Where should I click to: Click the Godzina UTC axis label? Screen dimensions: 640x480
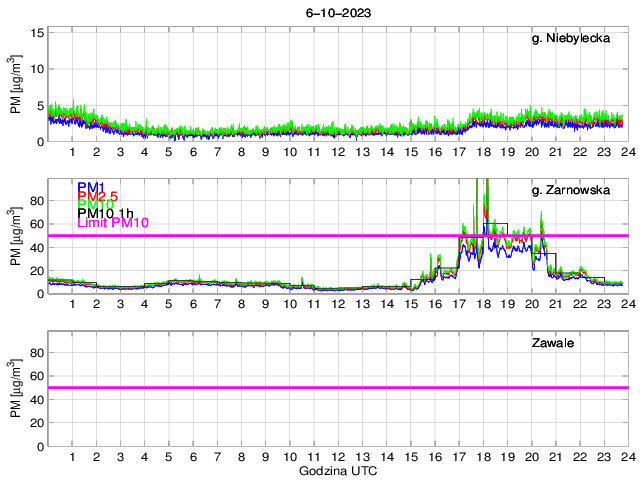[x=337, y=470]
